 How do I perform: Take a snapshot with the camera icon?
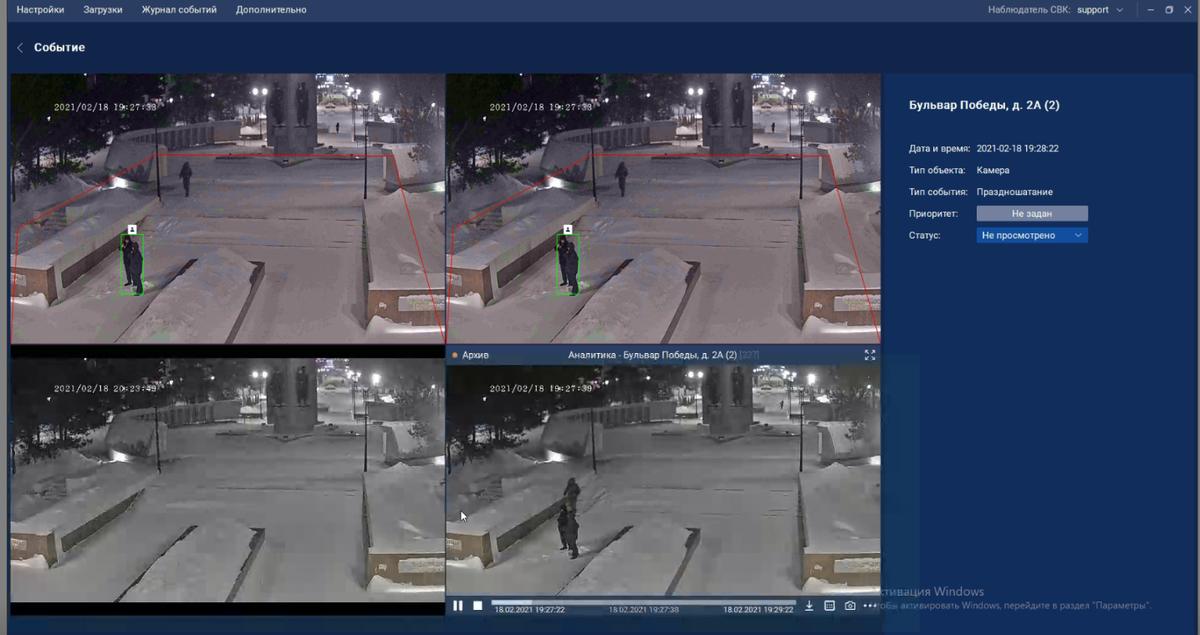[850, 605]
